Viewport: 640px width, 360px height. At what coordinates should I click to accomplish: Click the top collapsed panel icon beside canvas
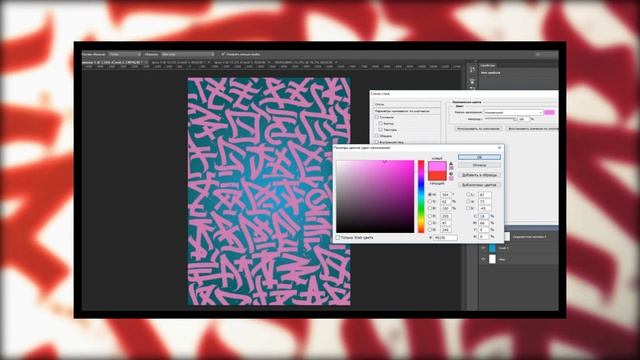(x=472, y=70)
